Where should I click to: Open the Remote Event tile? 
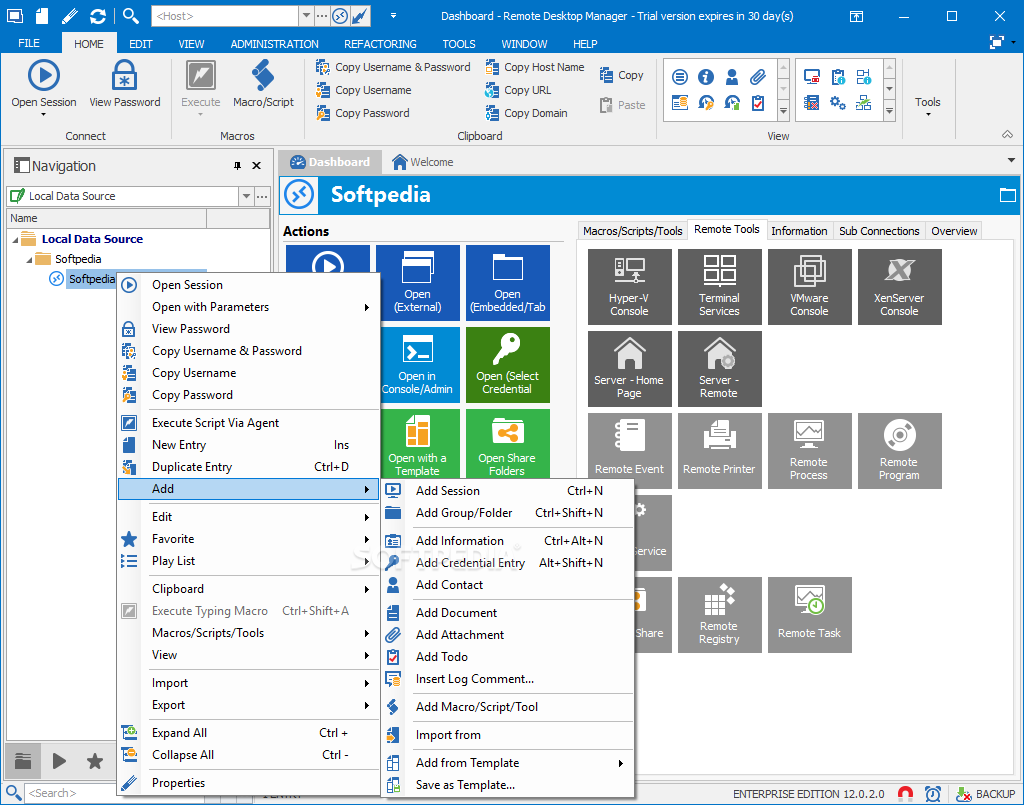coord(630,450)
